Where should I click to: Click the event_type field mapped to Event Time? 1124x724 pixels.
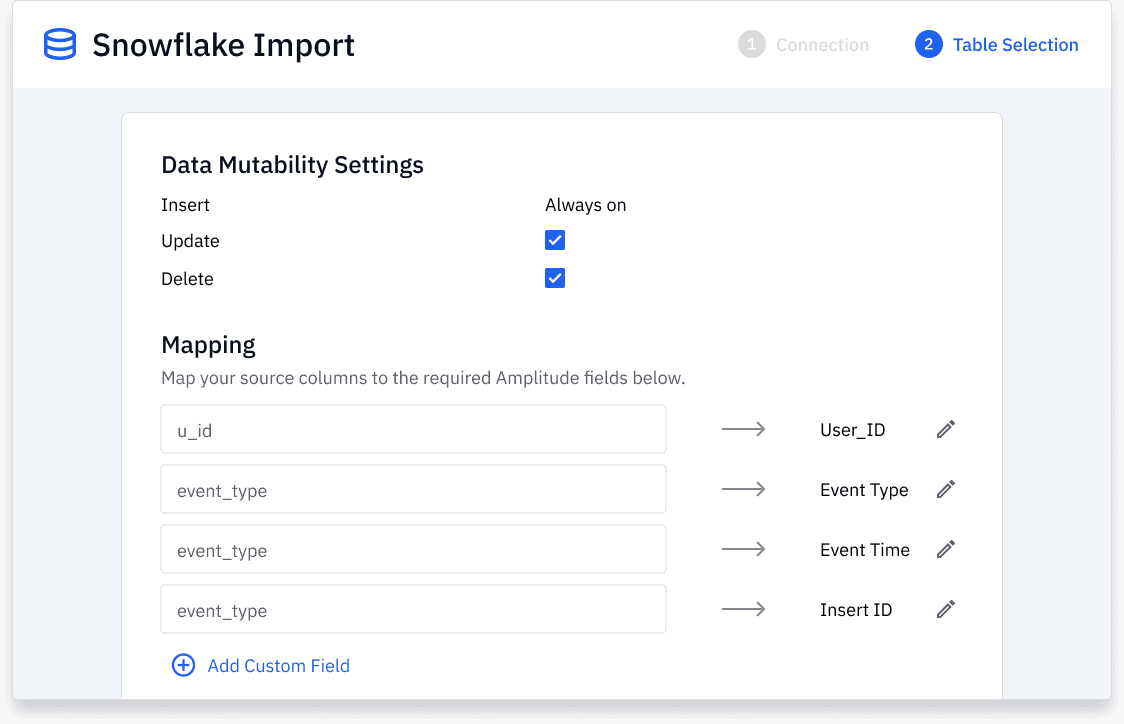(x=413, y=548)
